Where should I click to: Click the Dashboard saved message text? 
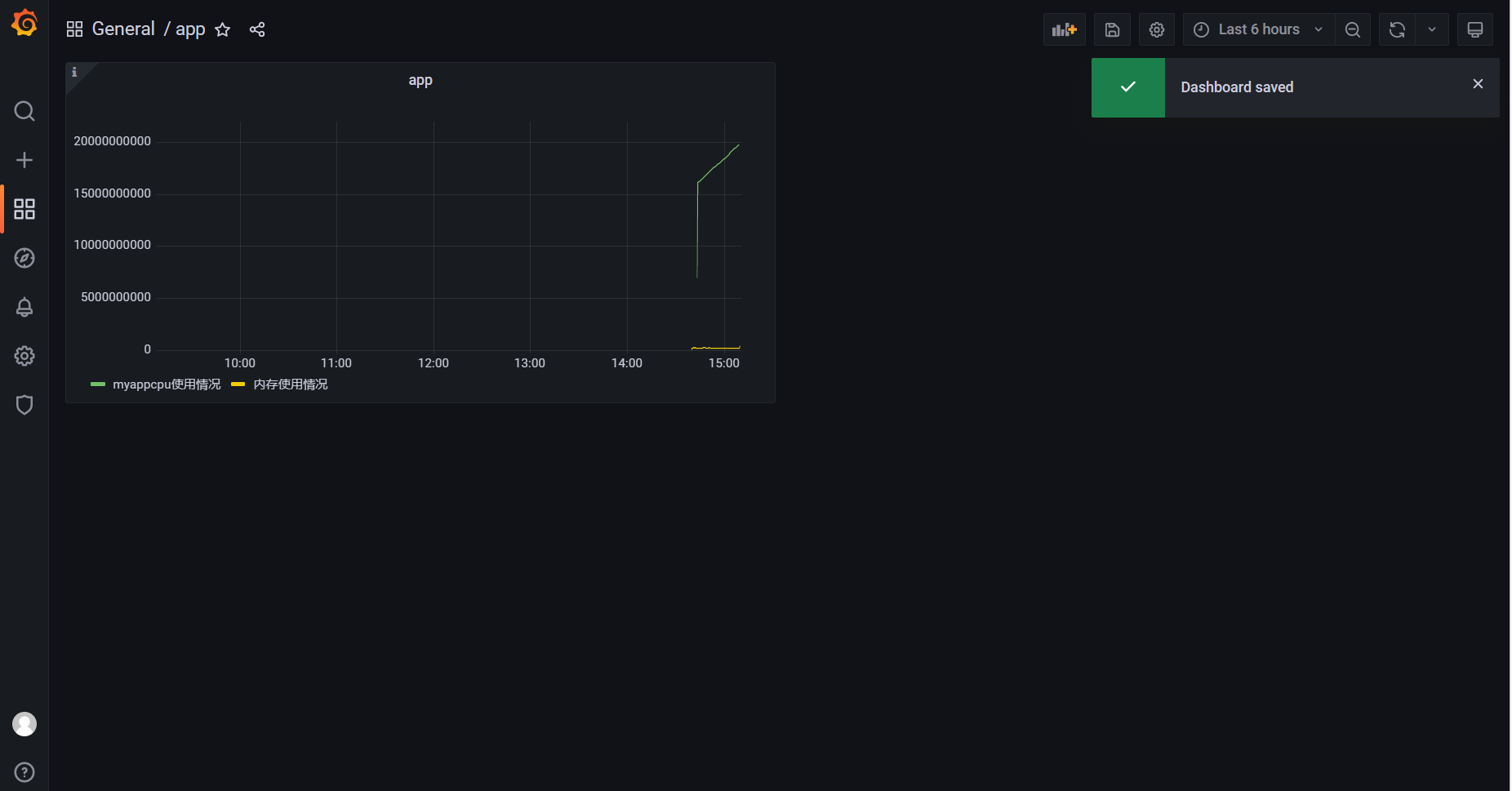[x=1237, y=87]
